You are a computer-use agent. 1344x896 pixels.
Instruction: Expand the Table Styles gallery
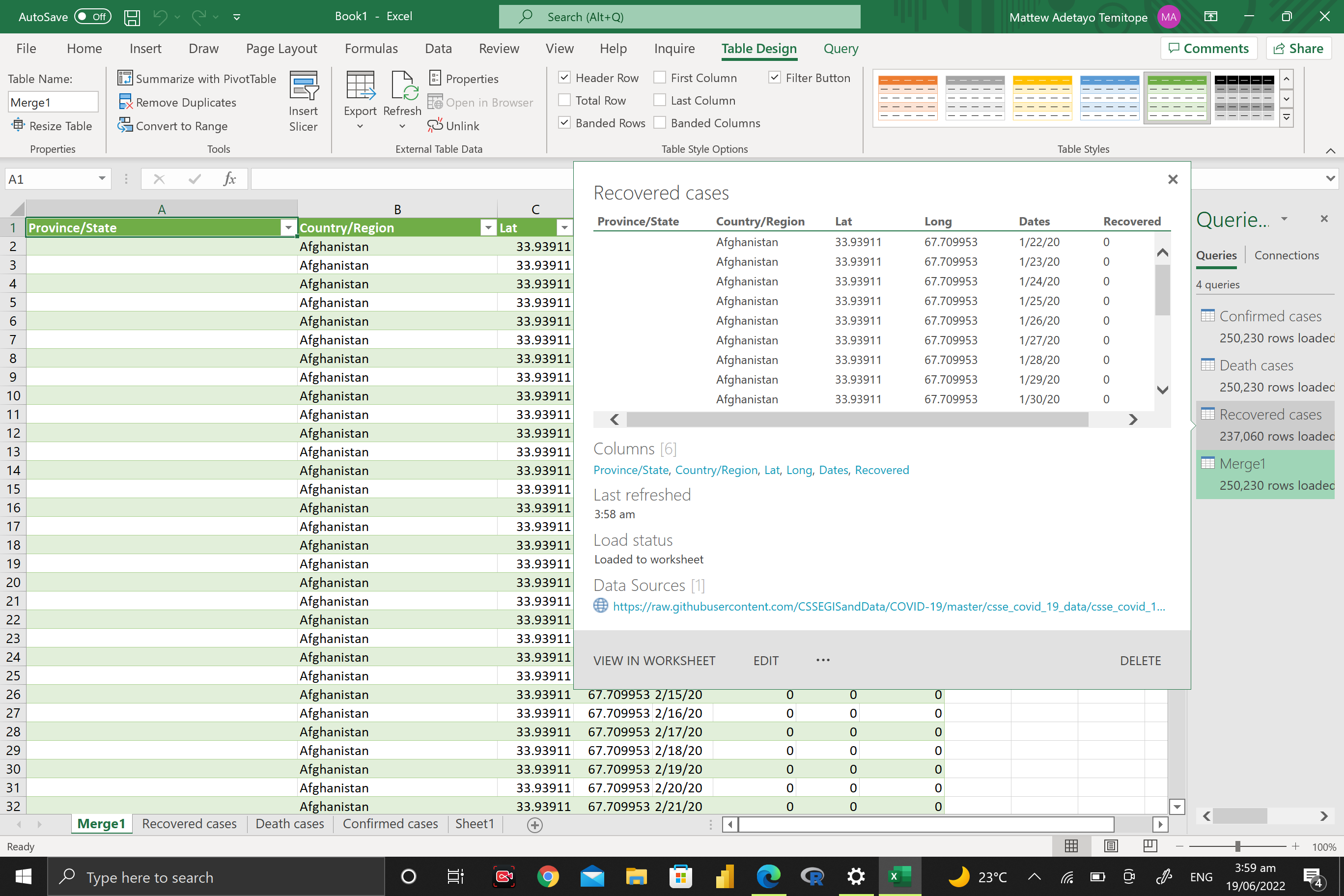pyautogui.click(x=1287, y=118)
